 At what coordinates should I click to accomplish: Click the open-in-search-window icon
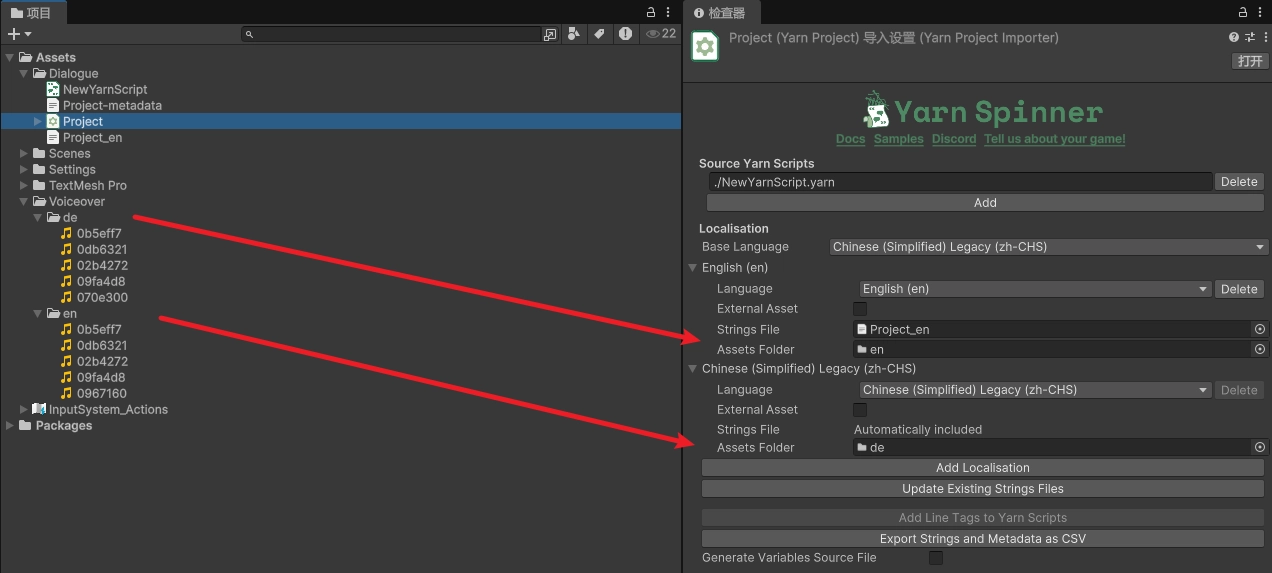point(550,34)
